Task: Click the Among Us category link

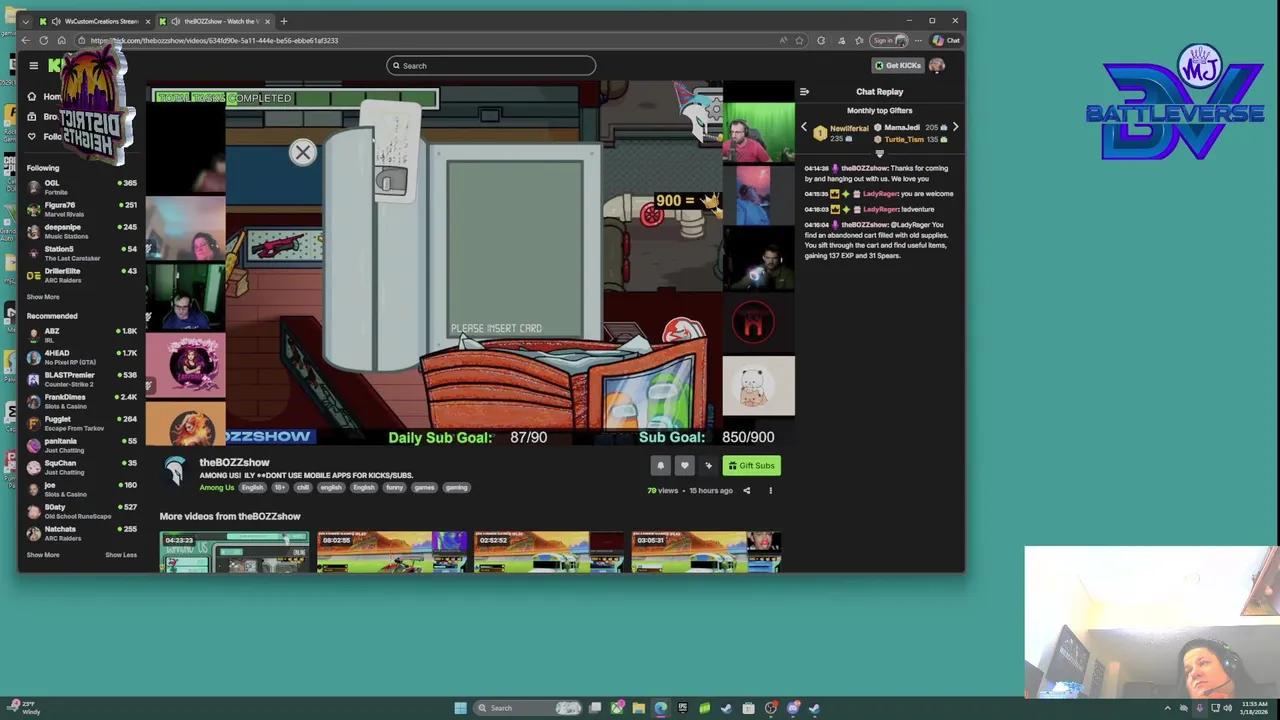Action: tap(217, 488)
